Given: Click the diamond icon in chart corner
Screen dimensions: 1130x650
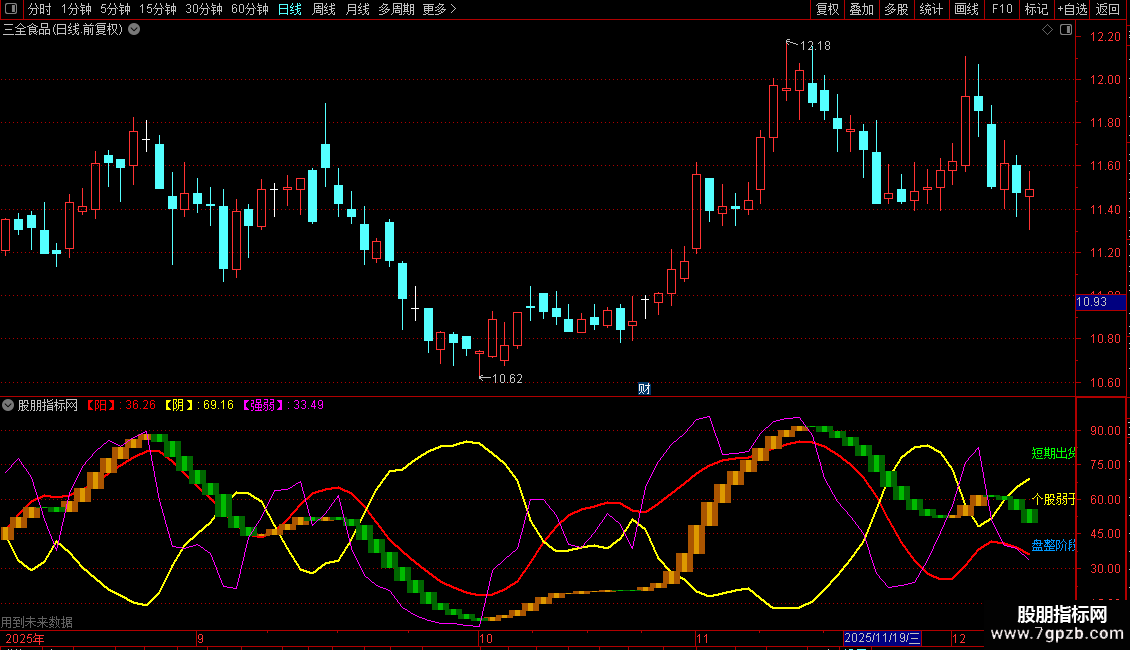Looking at the screenshot, I should point(1047,30).
